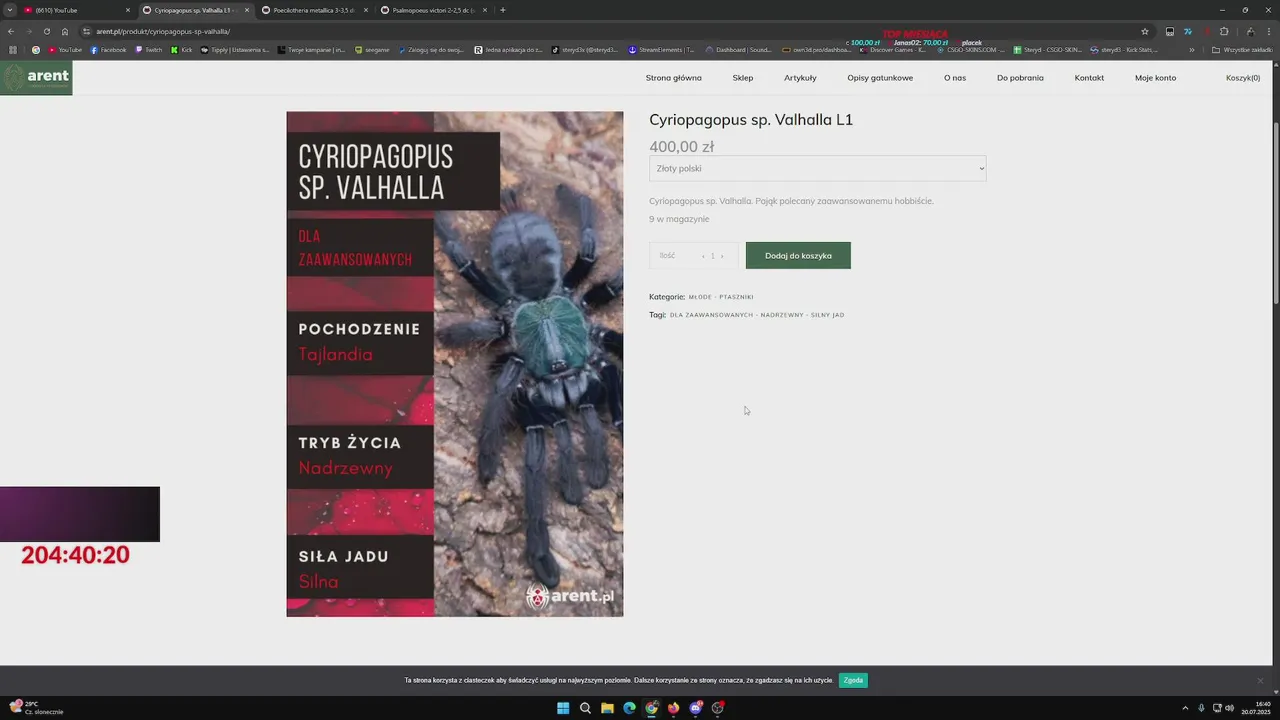Click the product quantity input field
The height and width of the screenshot is (720, 1280).
[x=712, y=256]
